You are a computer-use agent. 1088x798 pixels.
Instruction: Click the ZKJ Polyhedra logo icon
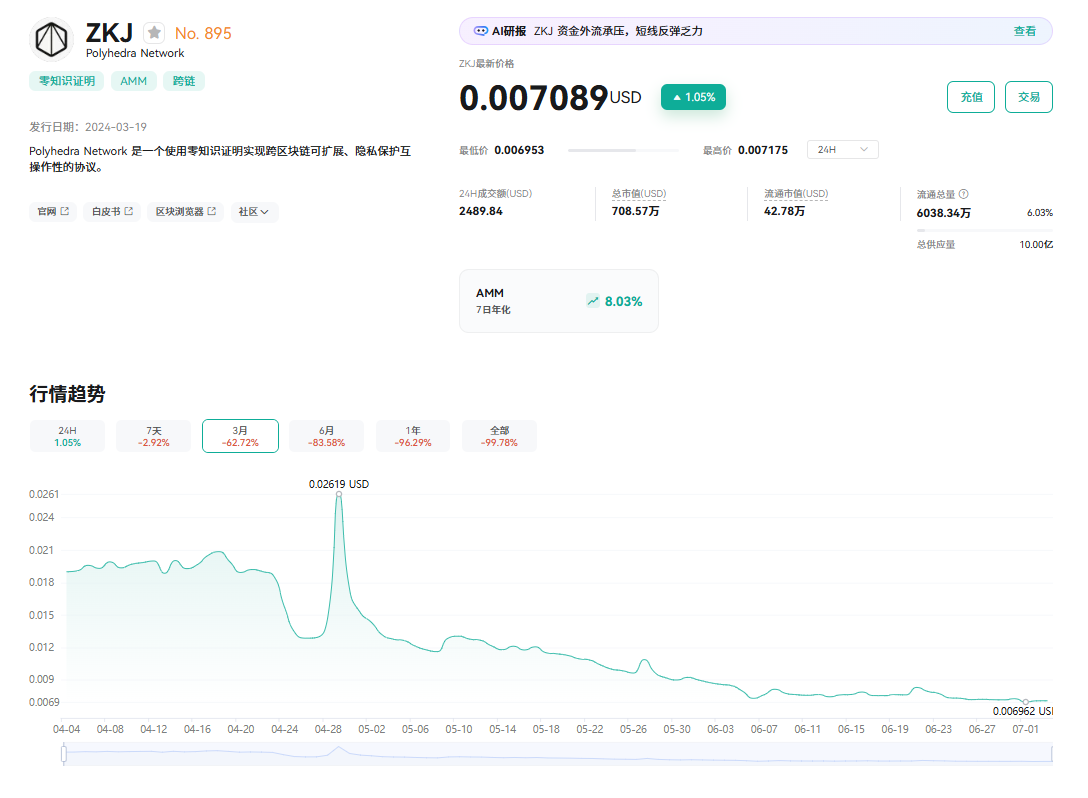click(x=52, y=40)
